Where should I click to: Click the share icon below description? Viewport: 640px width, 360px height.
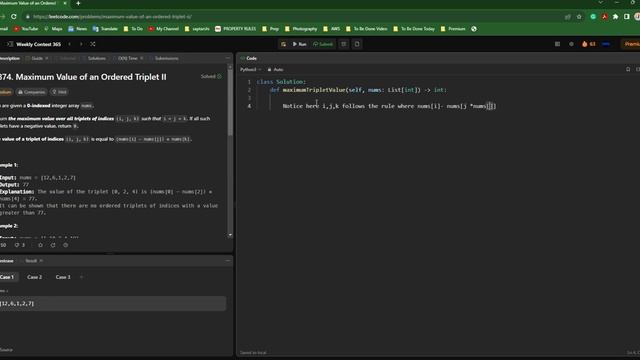click(x=53, y=245)
